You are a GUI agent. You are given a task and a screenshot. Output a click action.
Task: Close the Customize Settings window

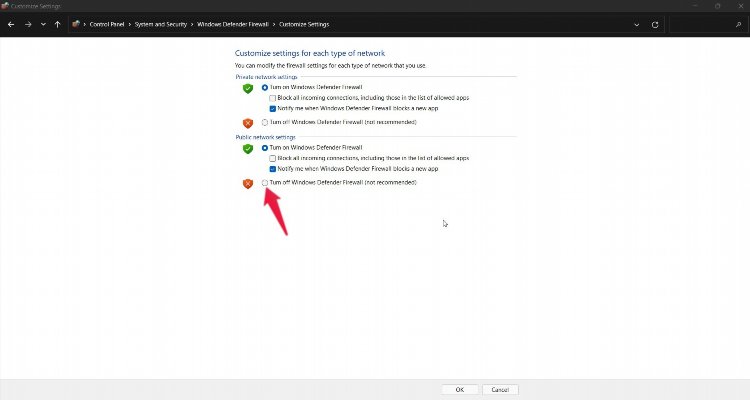pos(740,6)
